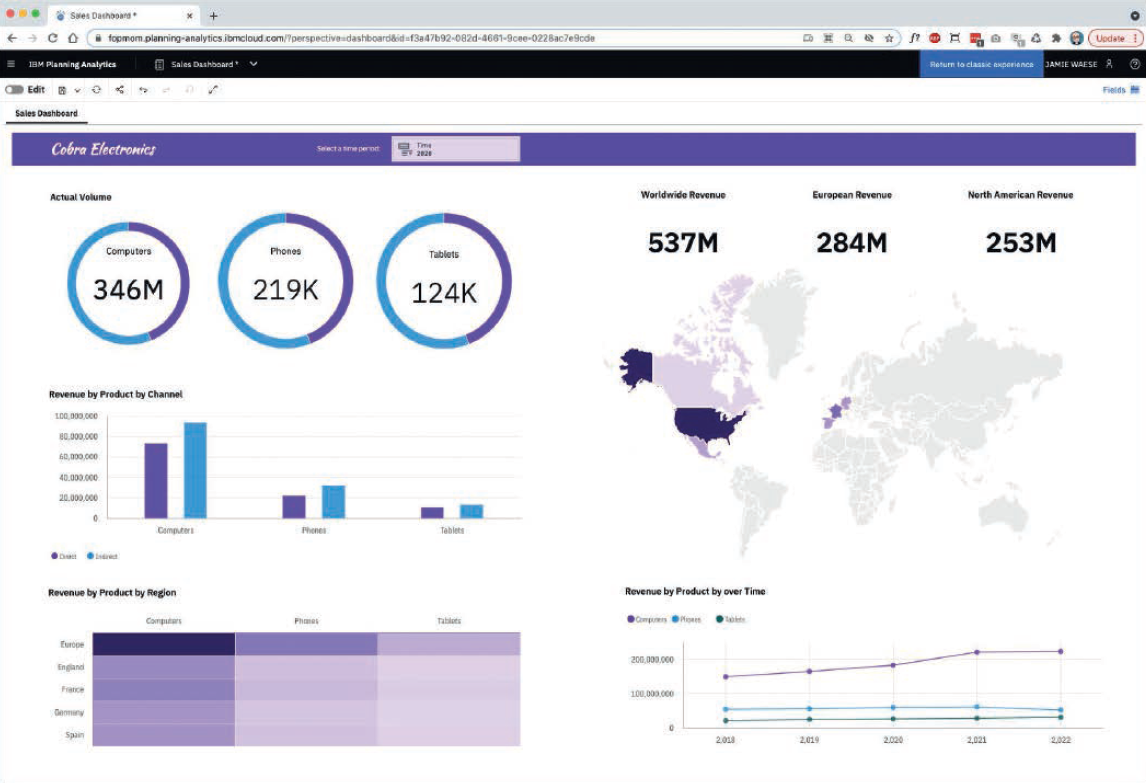Click the Cobra Electronics title
The width and height of the screenshot is (1146, 783).
tap(103, 149)
